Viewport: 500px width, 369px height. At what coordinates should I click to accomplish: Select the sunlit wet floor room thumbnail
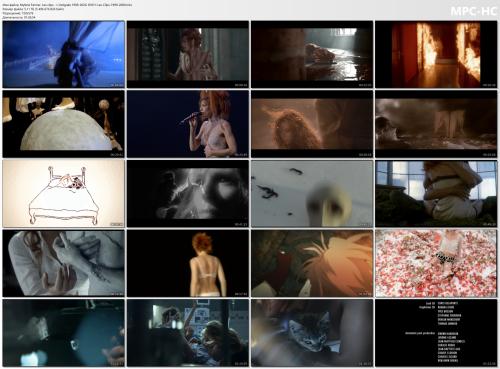point(312,54)
